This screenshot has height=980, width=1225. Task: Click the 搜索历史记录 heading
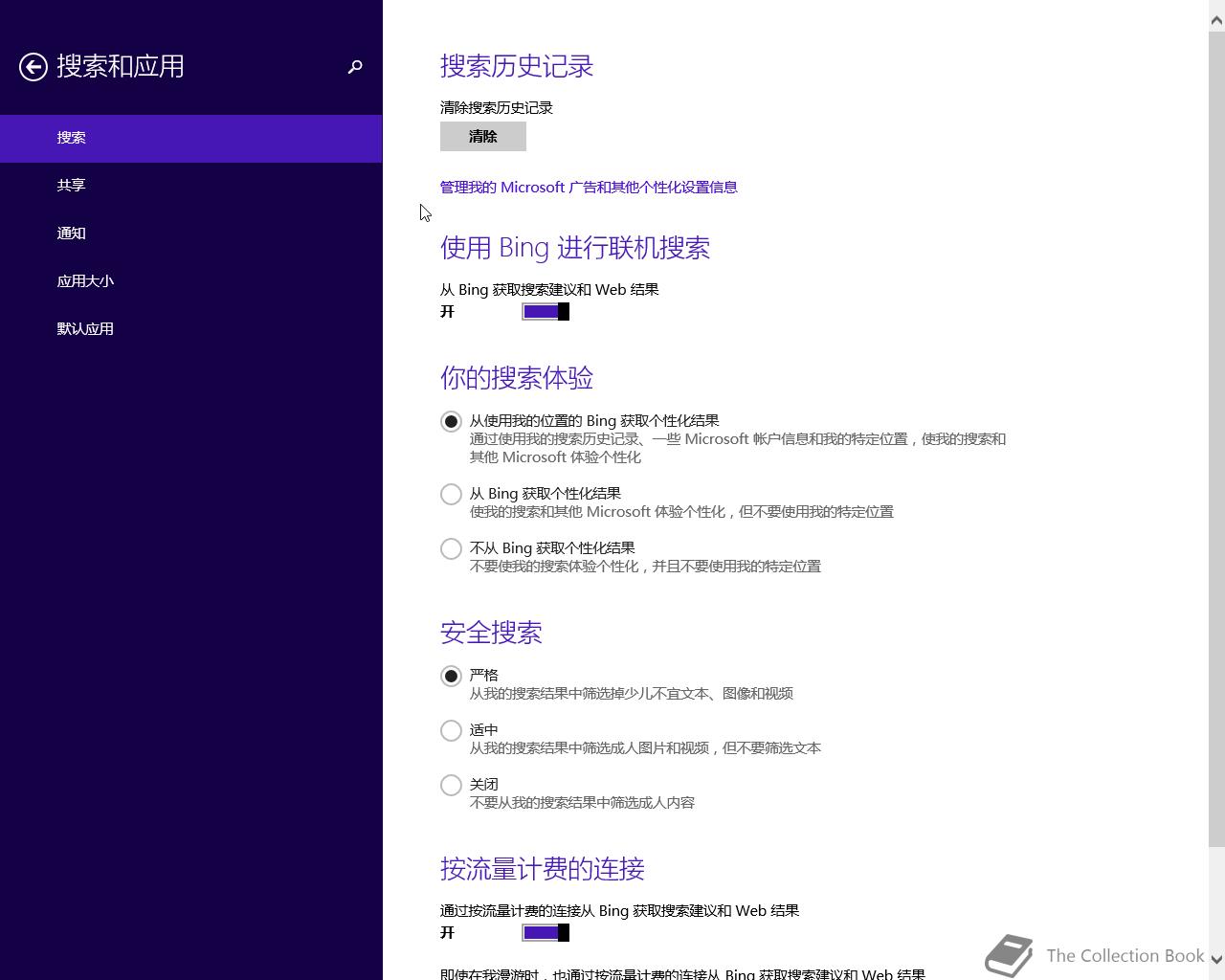(x=517, y=66)
